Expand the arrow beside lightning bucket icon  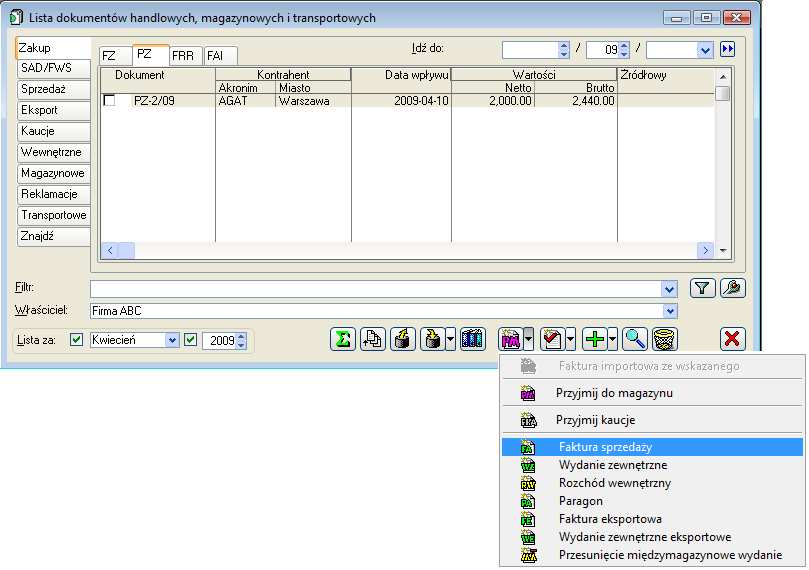(x=450, y=339)
